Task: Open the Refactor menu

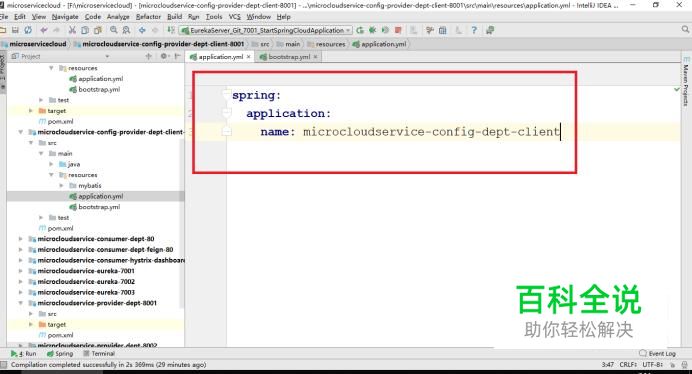Action: coord(148,17)
